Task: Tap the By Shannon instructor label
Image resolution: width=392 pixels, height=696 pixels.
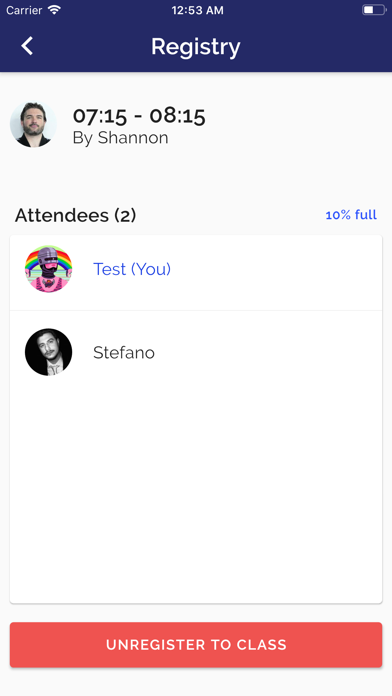Action: tap(120, 138)
